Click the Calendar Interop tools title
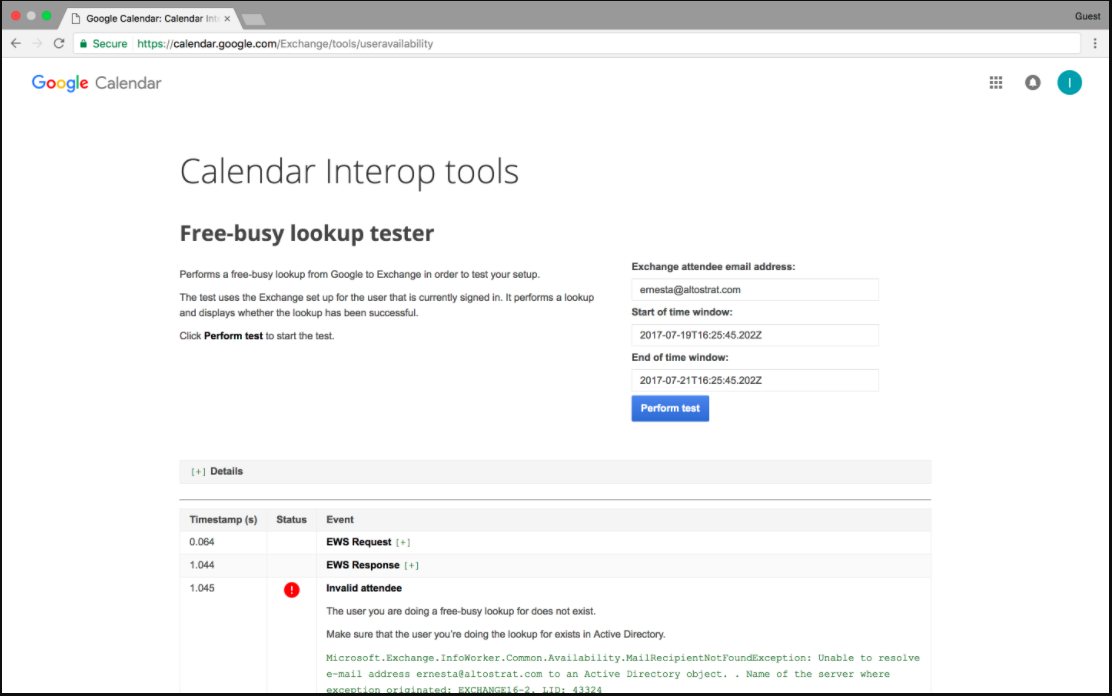The height and width of the screenshot is (696, 1112). click(x=349, y=172)
